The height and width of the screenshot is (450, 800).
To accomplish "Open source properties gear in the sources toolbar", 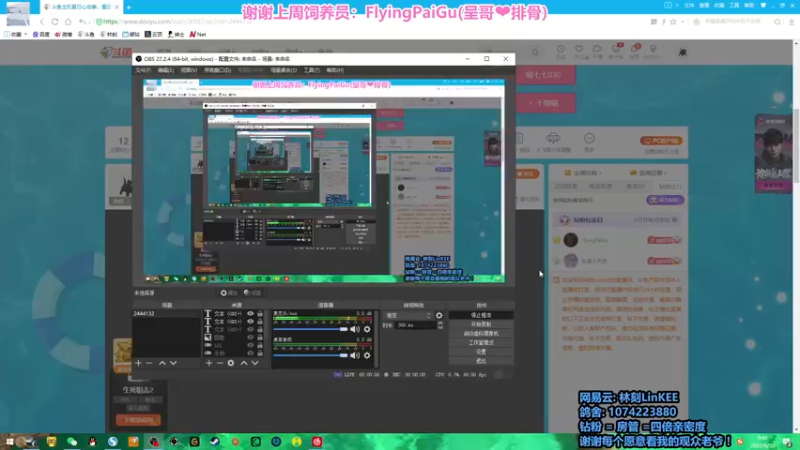I will pyautogui.click(x=231, y=363).
